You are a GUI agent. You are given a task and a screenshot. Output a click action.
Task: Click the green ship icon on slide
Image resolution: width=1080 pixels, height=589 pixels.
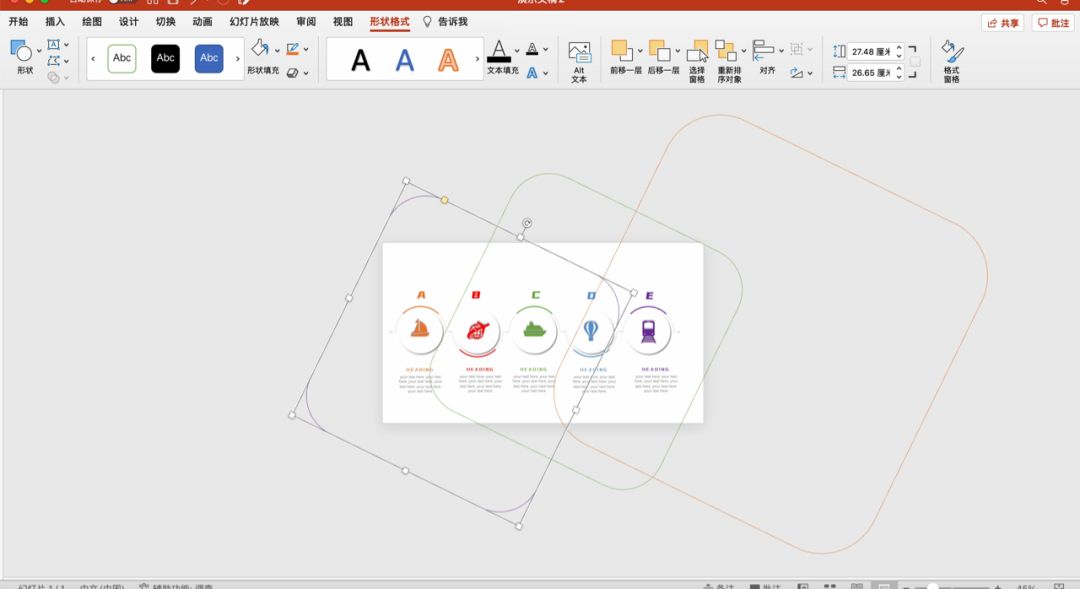point(534,329)
